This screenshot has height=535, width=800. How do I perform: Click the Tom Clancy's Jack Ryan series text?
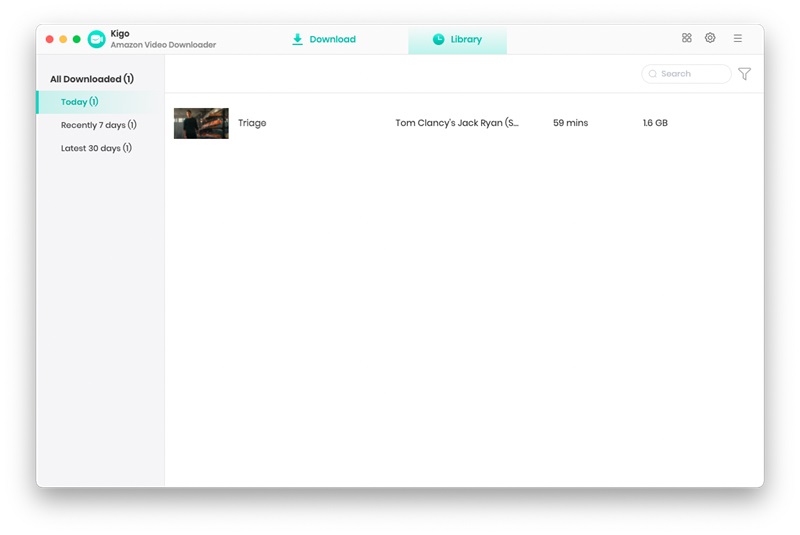click(x=457, y=123)
